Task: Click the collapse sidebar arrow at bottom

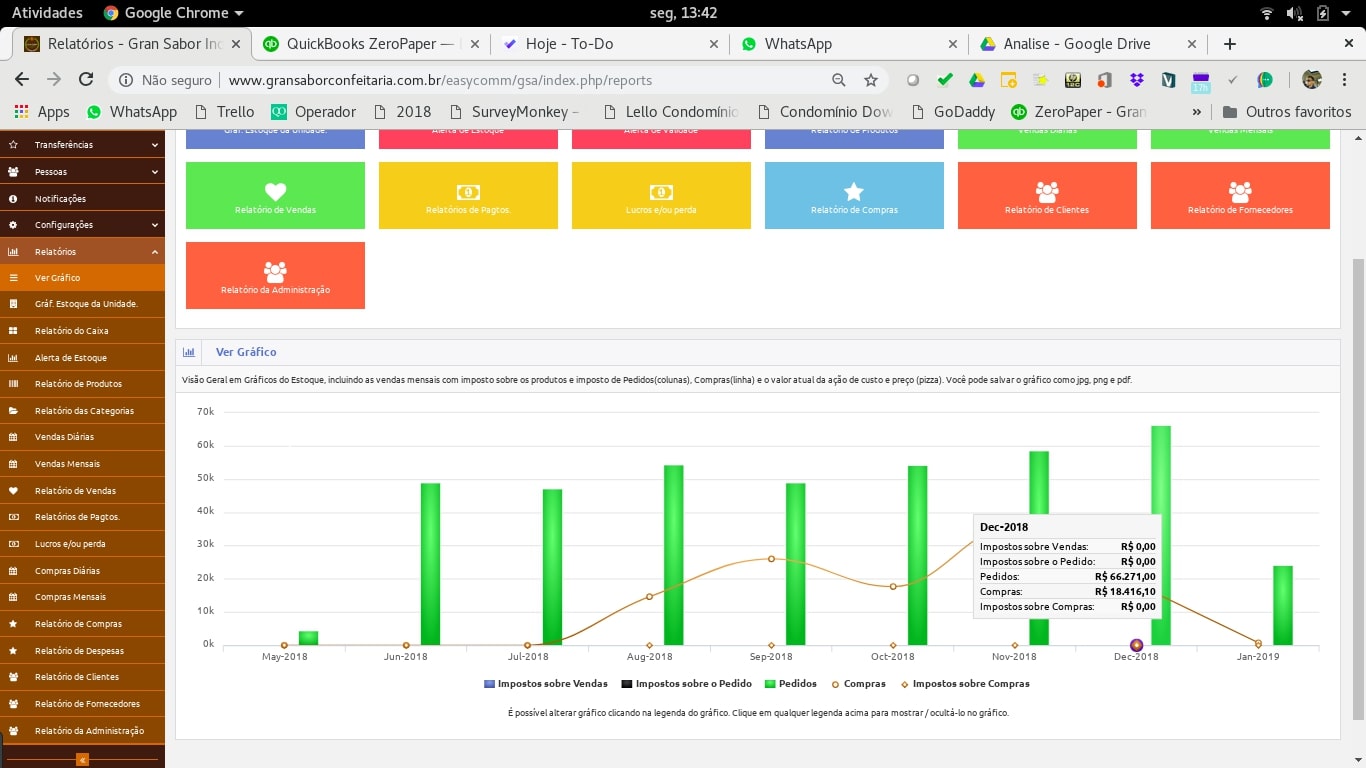Action: click(83, 759)
